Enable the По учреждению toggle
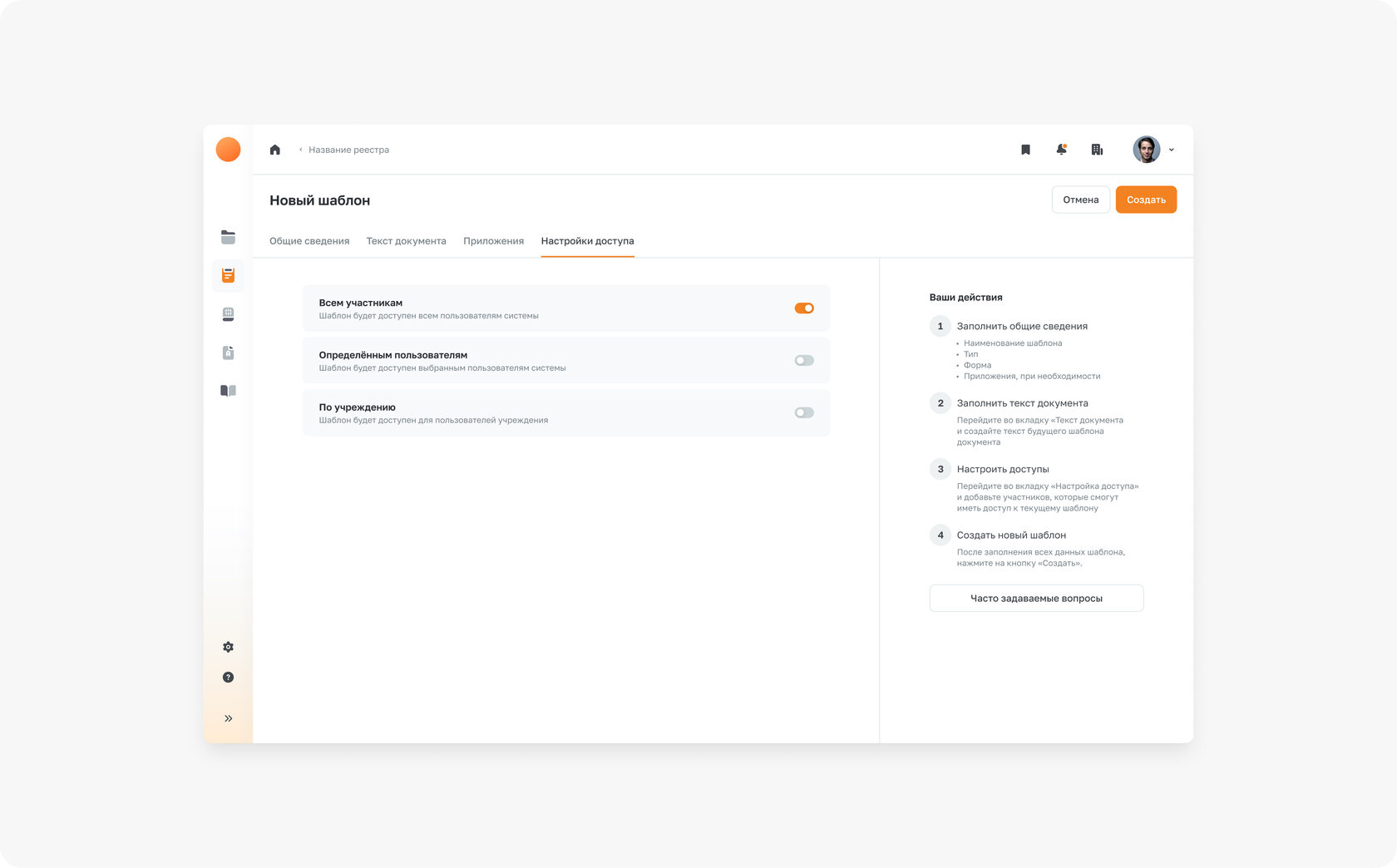 (804, 413)
